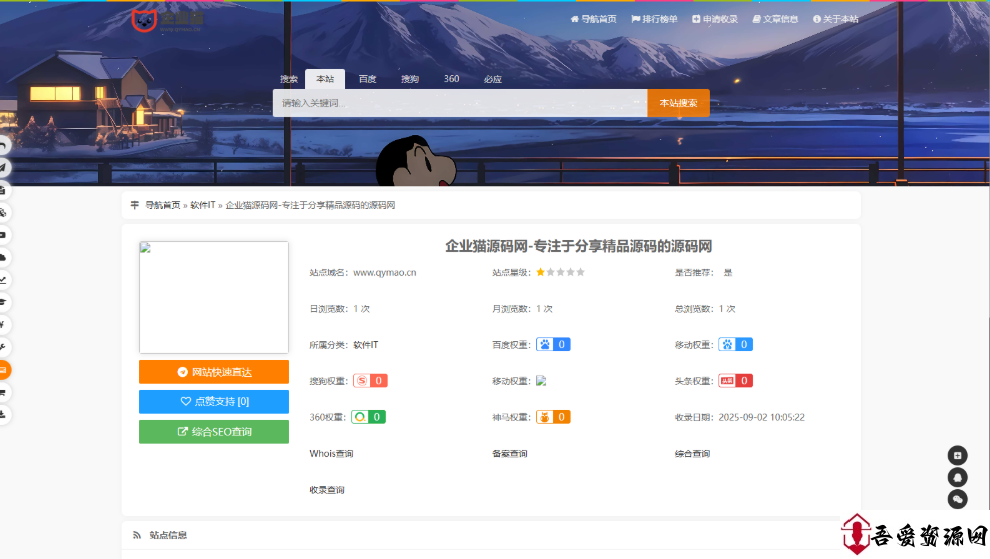The height and width of the screenshot is (559, 990).
Task: Click the 头条权重 red badge
Action: [736, 381]
